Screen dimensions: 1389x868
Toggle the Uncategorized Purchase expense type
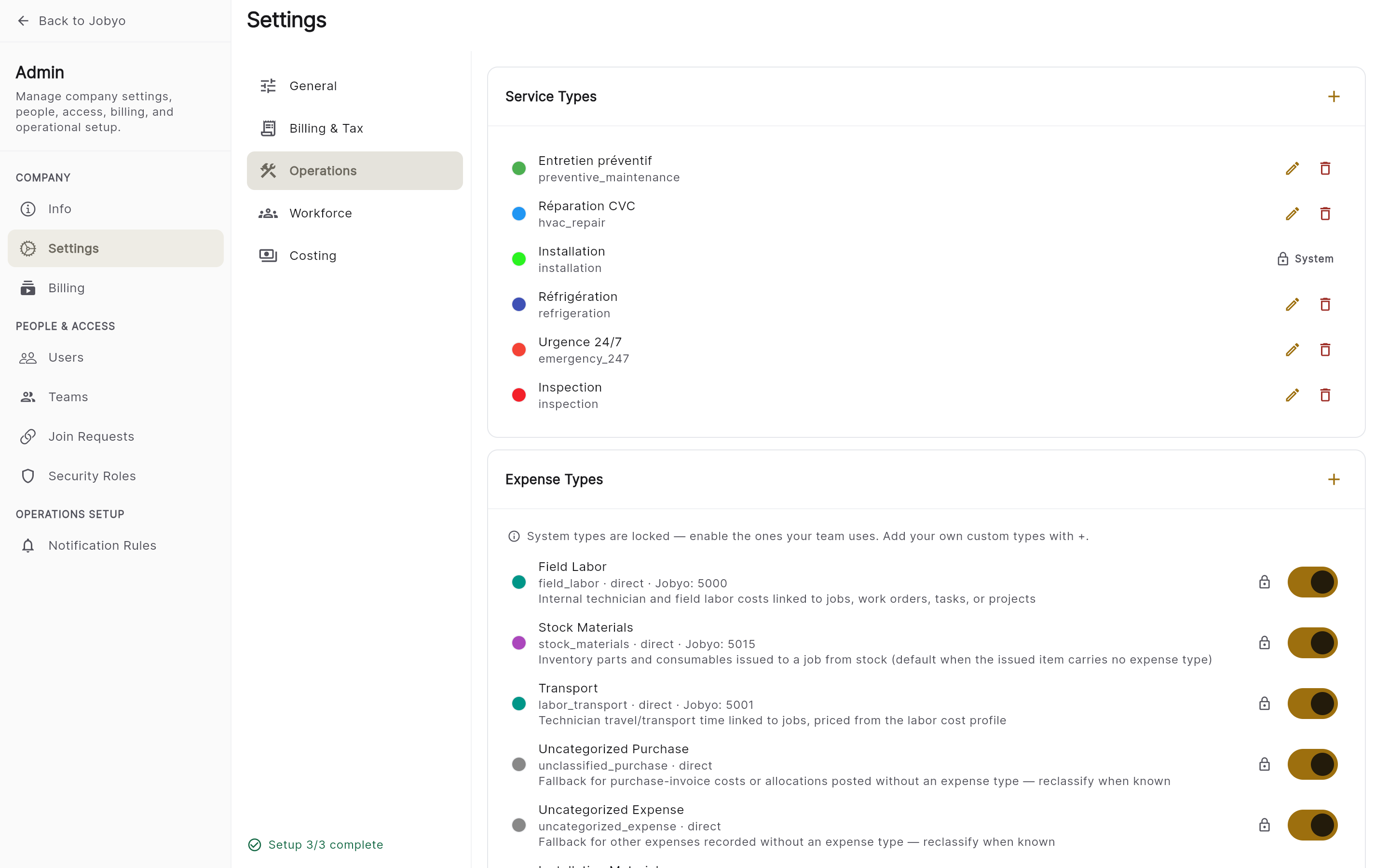[1312, 765]
